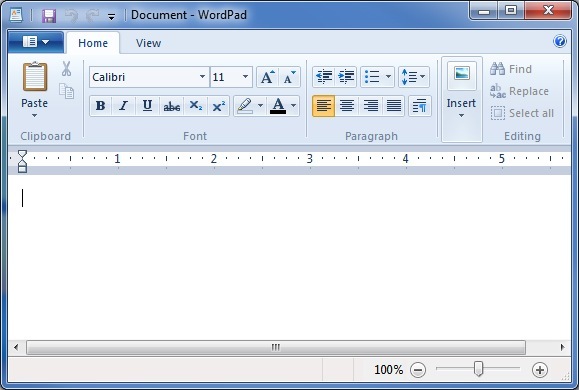Click scroll right arrow
This screenshot has height=390, width=579.
[x=562, y=347]
